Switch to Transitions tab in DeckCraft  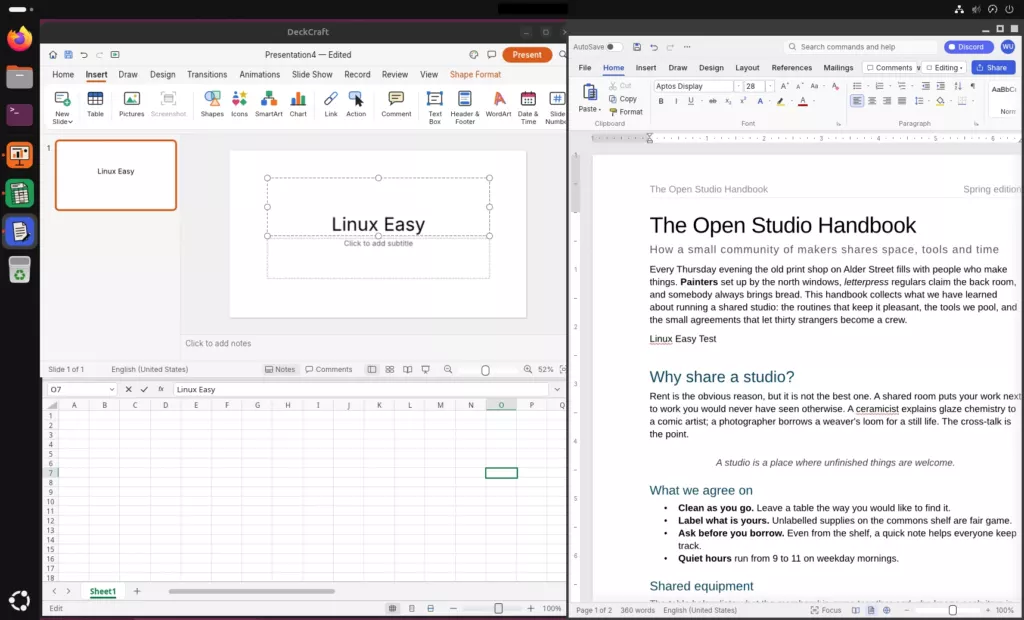tap(207, 74)
